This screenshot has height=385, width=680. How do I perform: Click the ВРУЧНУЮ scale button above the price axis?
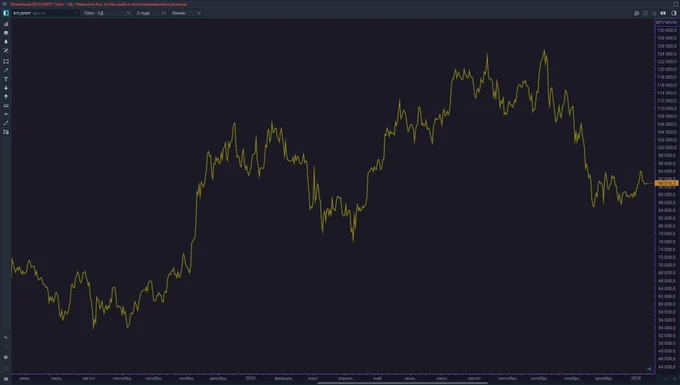[667, 22]
